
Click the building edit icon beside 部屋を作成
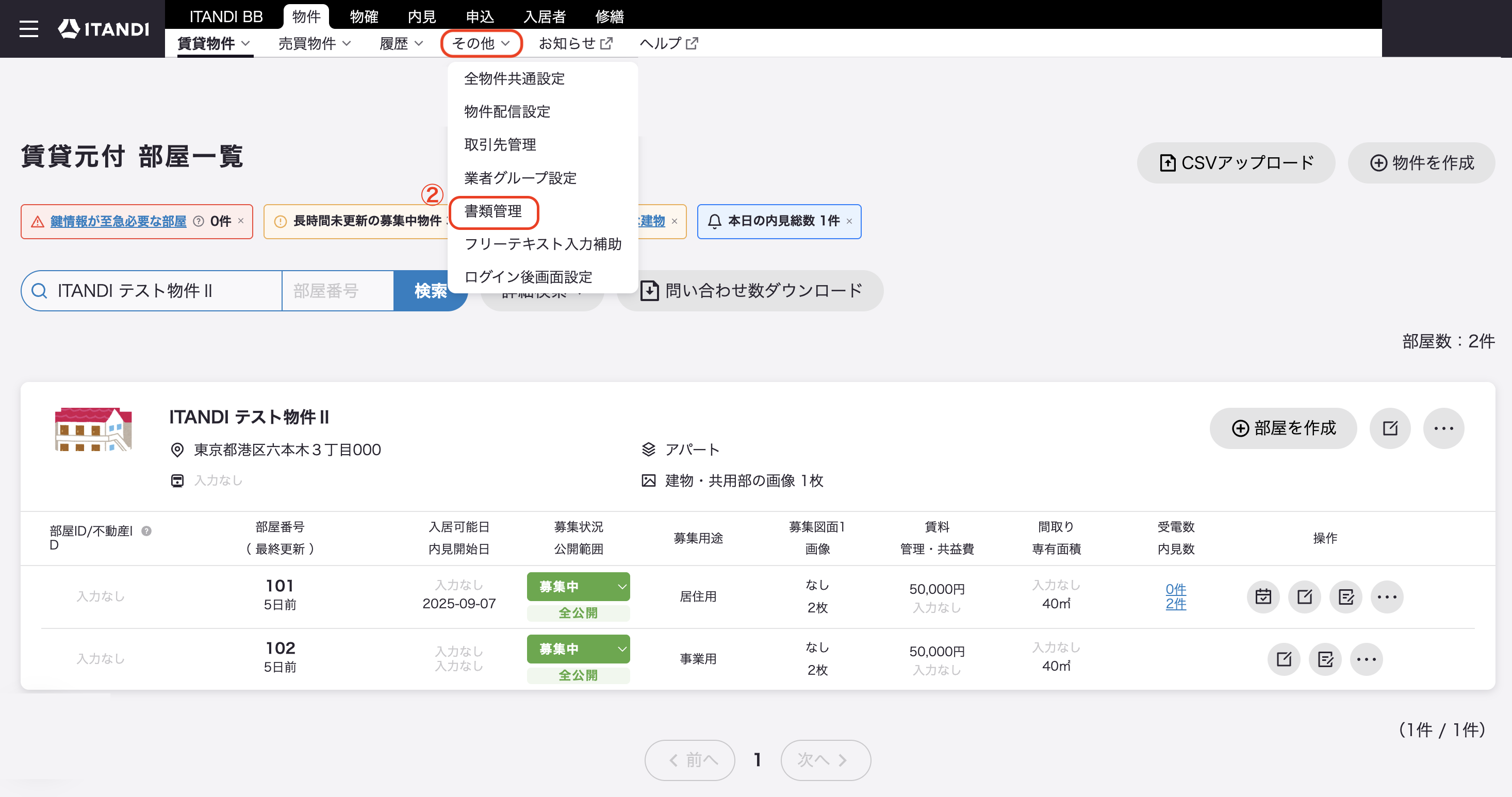coord(1390,428)
